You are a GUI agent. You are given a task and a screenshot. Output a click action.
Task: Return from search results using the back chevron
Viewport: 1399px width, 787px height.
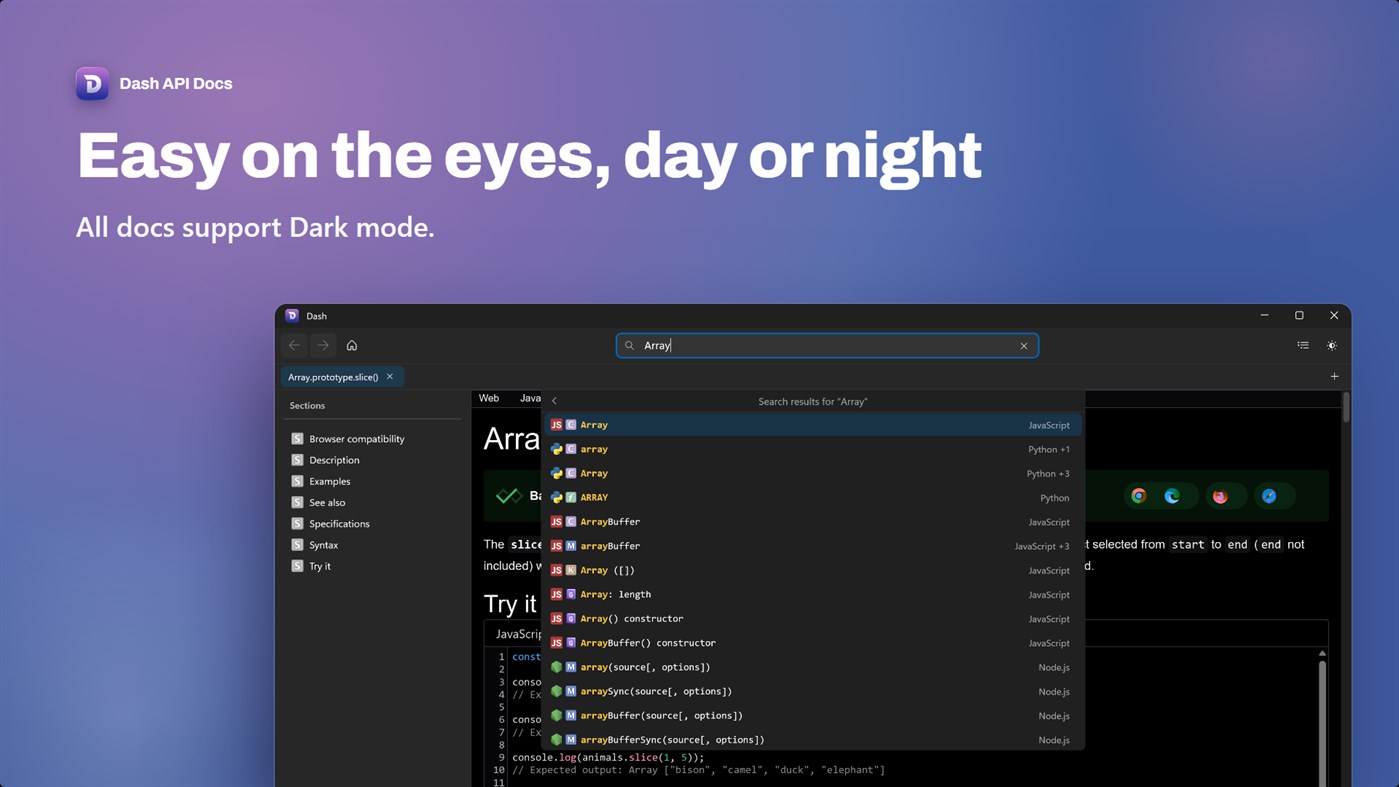point(555,401)
